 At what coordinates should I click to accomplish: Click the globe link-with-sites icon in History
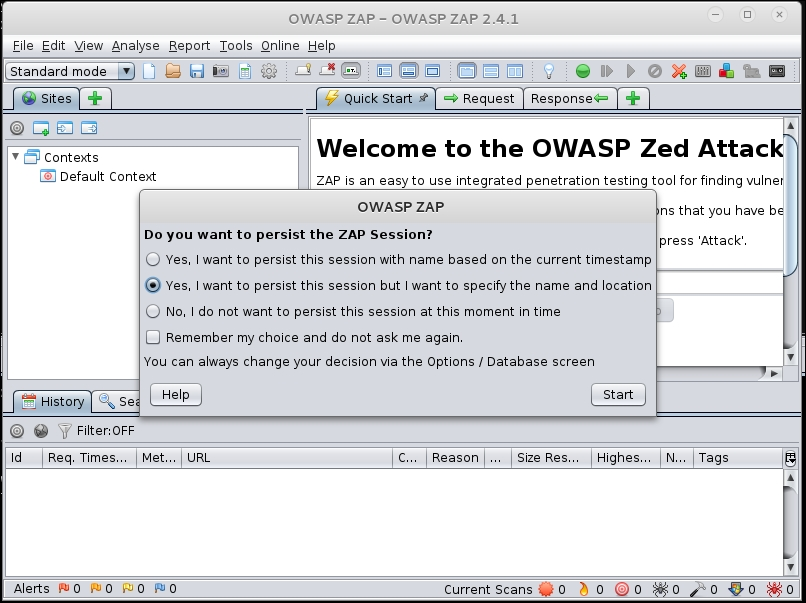coord(41,431)
